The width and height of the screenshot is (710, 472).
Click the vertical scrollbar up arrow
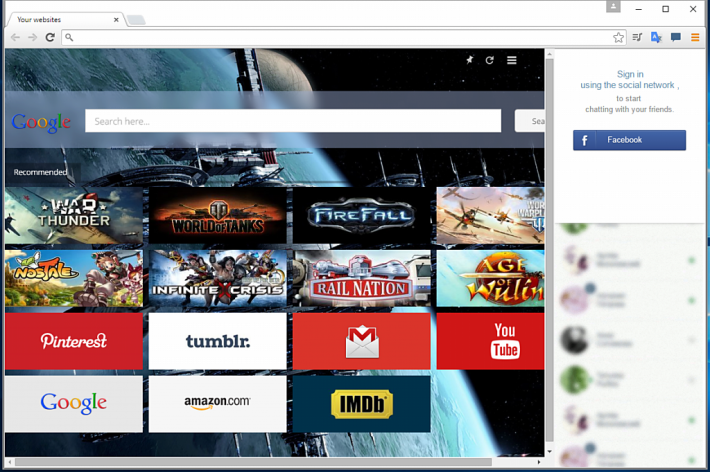click(549, 54)
